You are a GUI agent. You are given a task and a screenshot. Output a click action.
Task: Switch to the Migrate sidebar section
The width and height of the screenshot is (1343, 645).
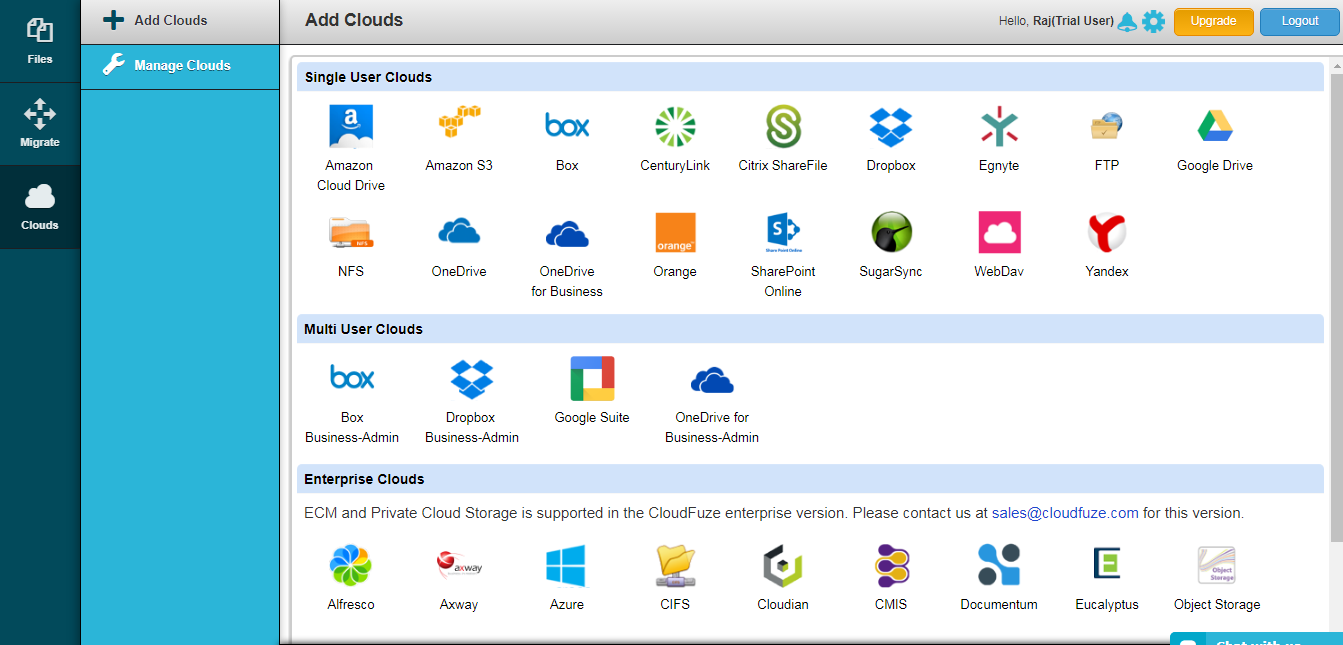tap(40, 124)
